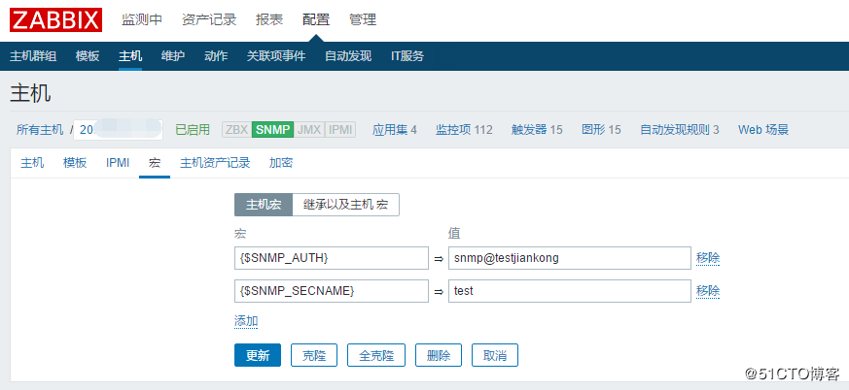Click the 更新 button
This screenshot has width=849, height=390.
pos(258,355)
